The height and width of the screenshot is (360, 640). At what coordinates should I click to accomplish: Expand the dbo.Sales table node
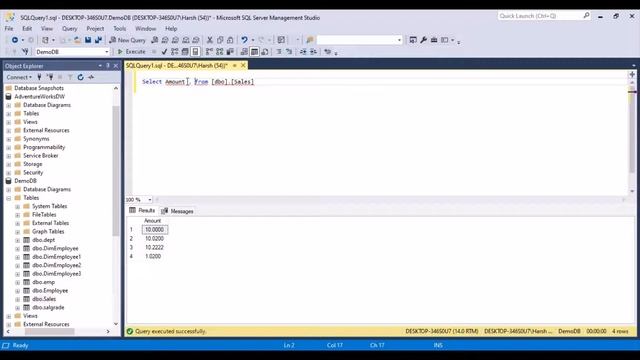tap(18, 299)
